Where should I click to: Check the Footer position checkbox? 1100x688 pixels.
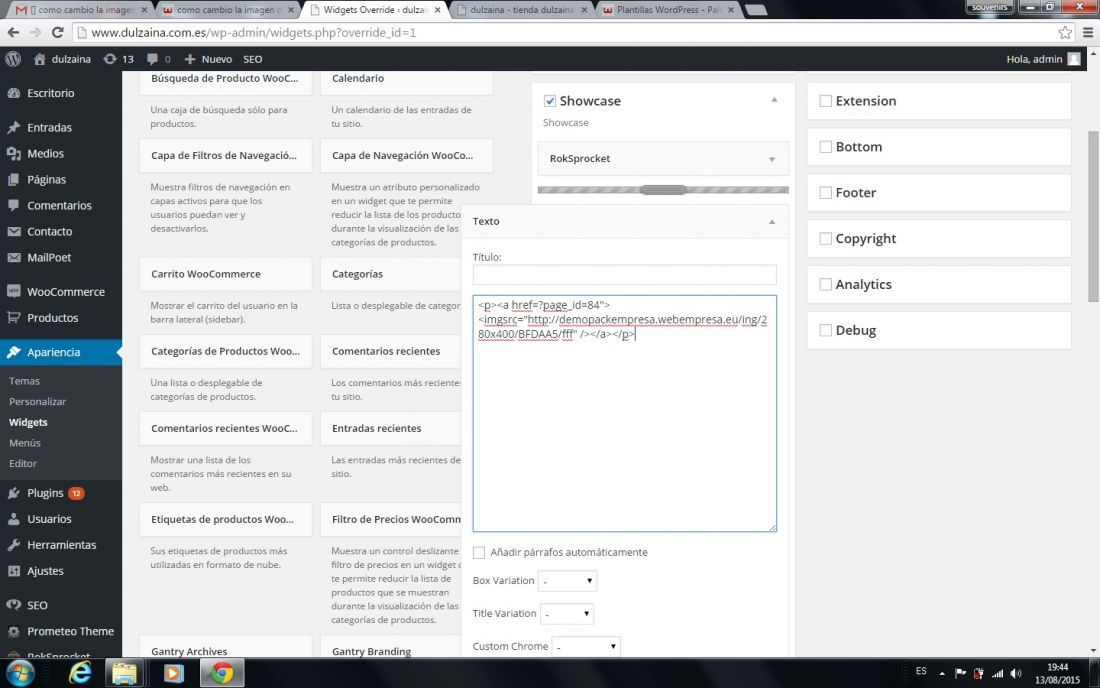[x=826, y=193]
